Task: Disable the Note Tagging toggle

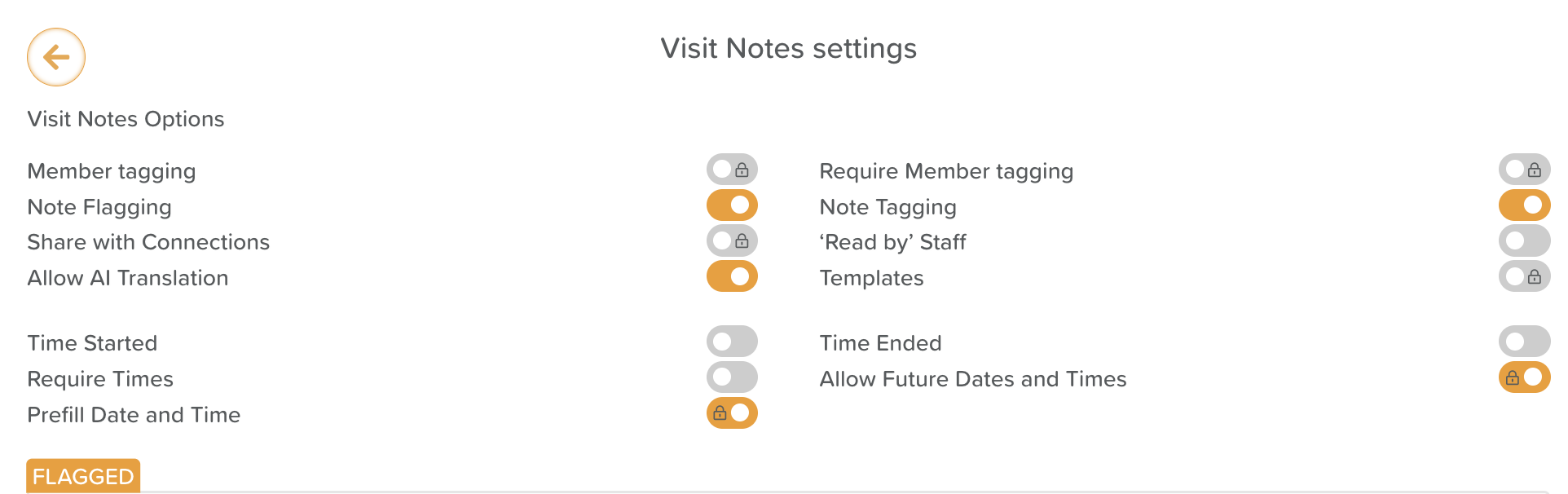Action: tap(1524, 205)
